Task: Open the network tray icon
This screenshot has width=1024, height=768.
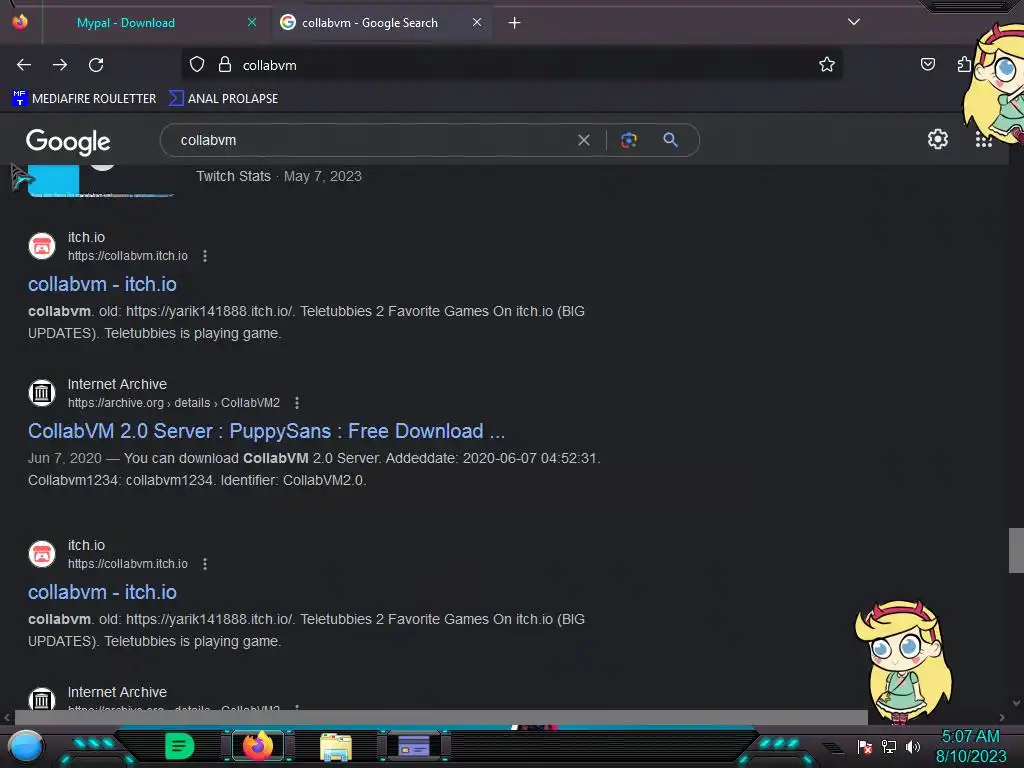Action: [x=889, y=746]
